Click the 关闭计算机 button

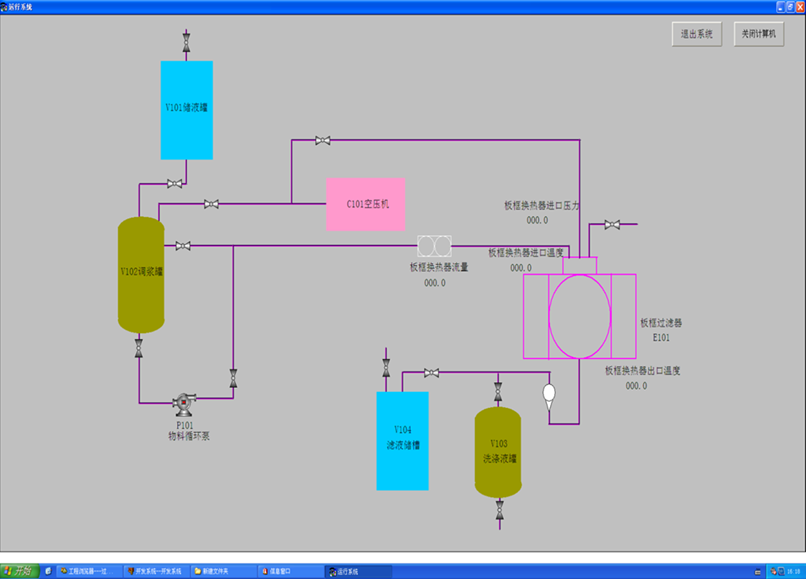point(758,34)
